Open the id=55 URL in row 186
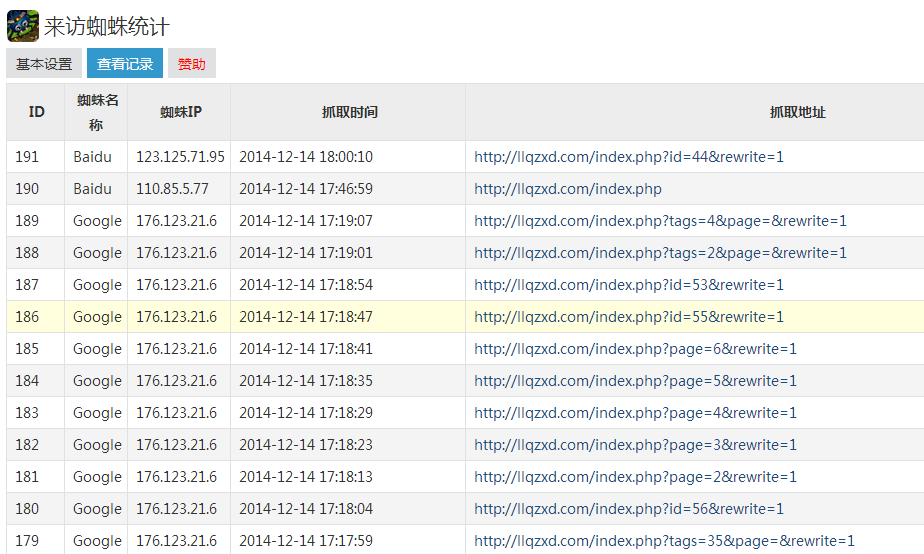924x554 pixels. pos(629,317)
